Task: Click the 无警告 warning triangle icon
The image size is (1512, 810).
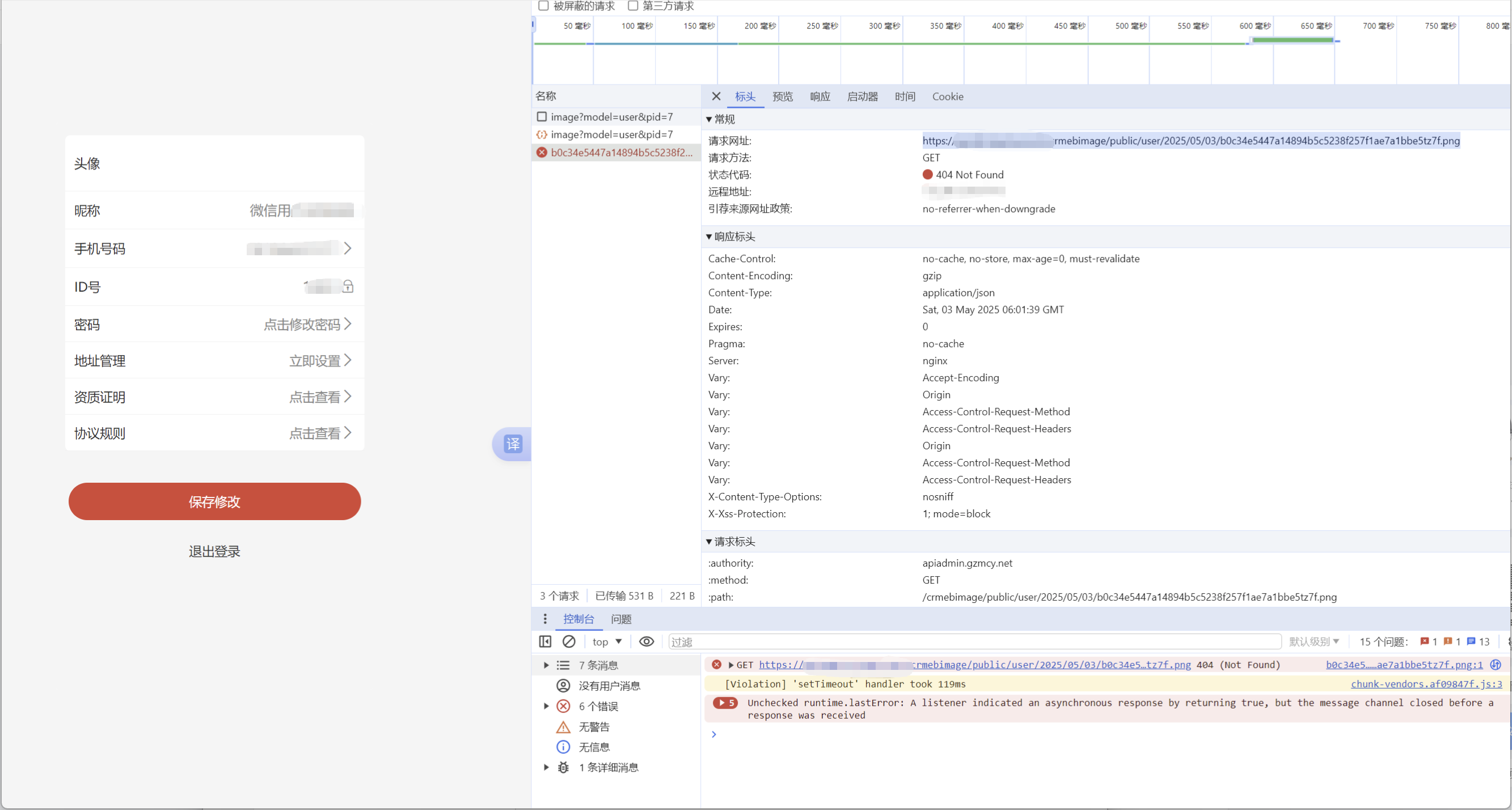Action: click(x=563, y=727)
